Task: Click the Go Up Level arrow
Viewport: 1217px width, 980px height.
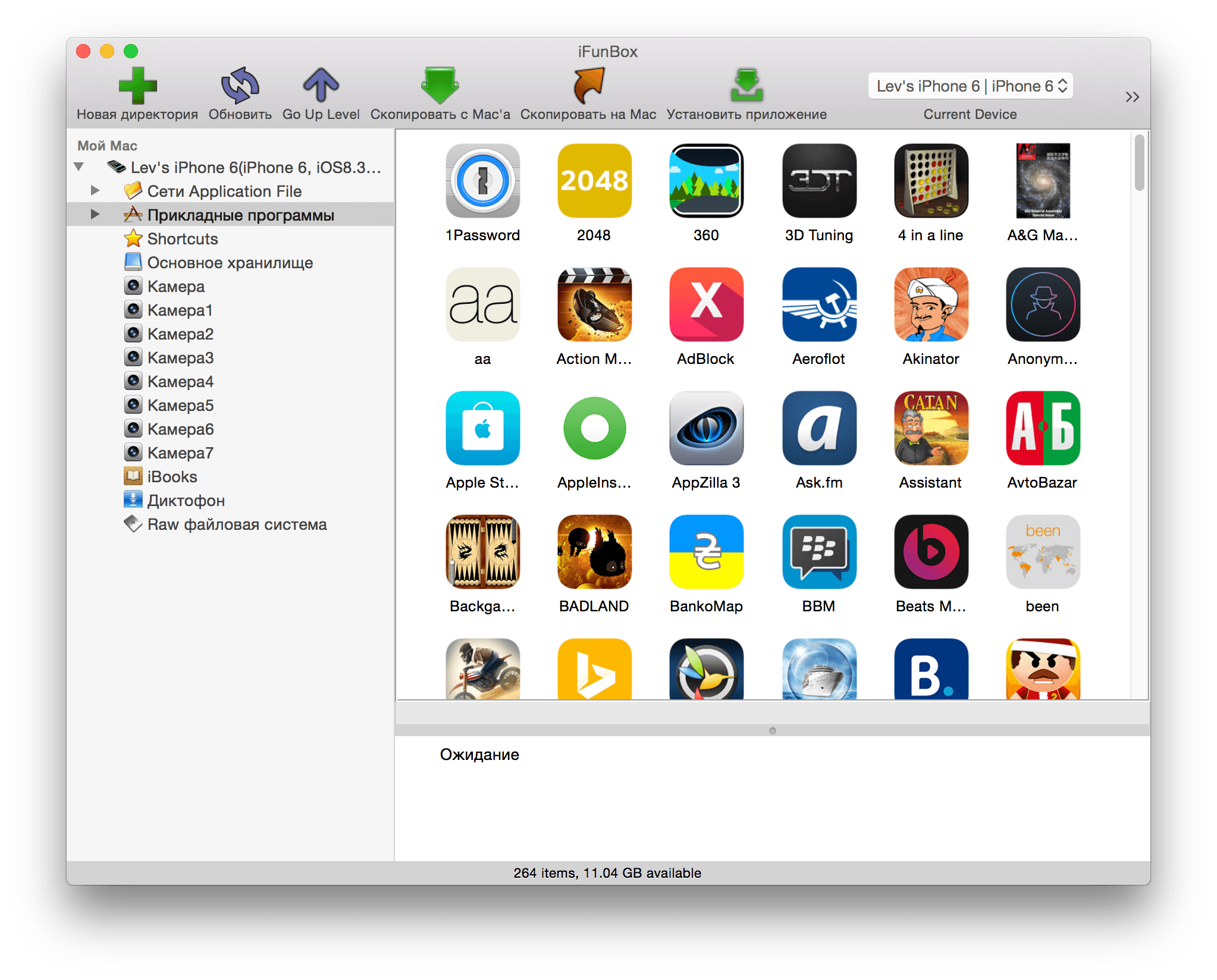Action: tap(321, 85)
